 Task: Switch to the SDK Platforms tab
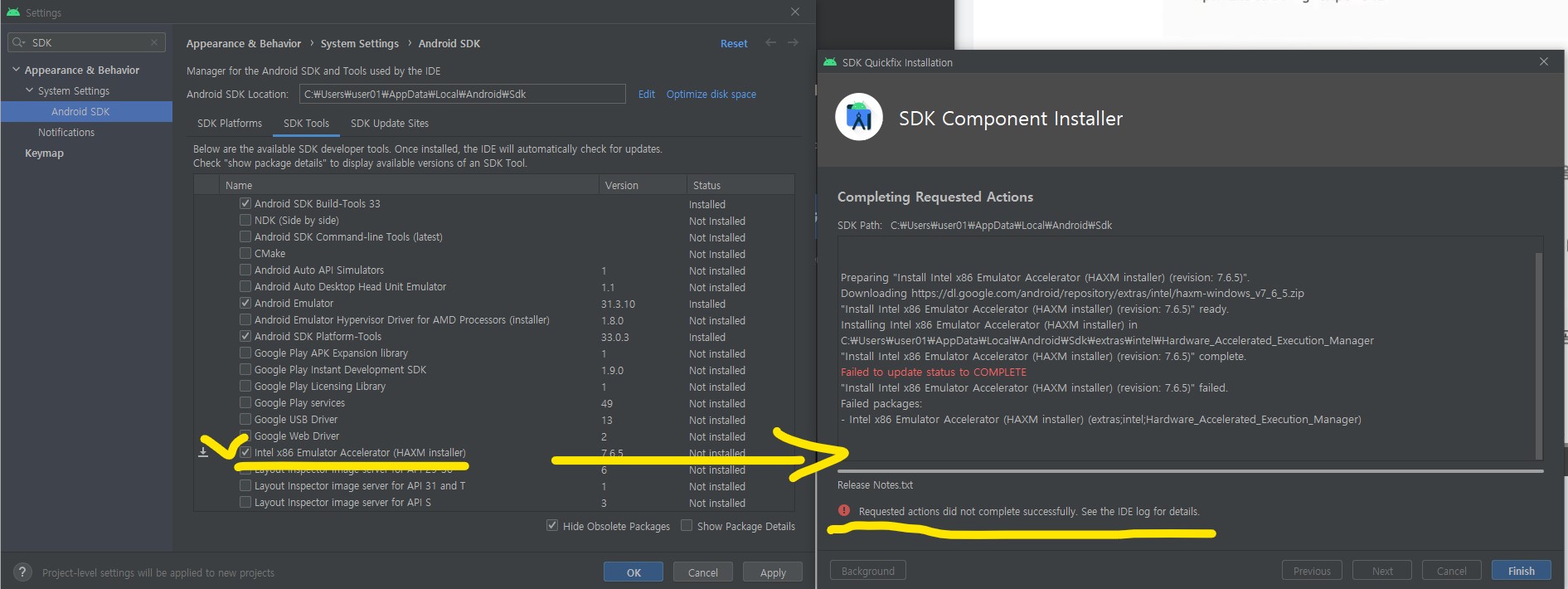(230, 123)
